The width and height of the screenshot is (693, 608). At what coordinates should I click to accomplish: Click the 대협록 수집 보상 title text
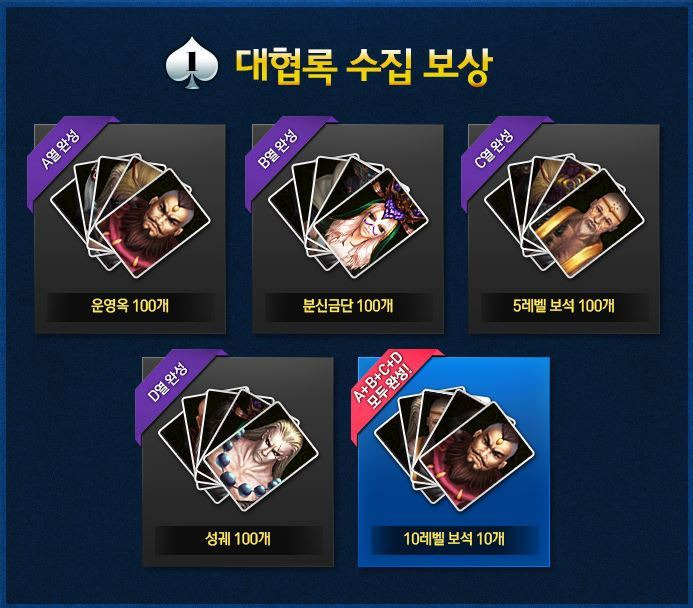pyautogui.click(x=363, y=66)
